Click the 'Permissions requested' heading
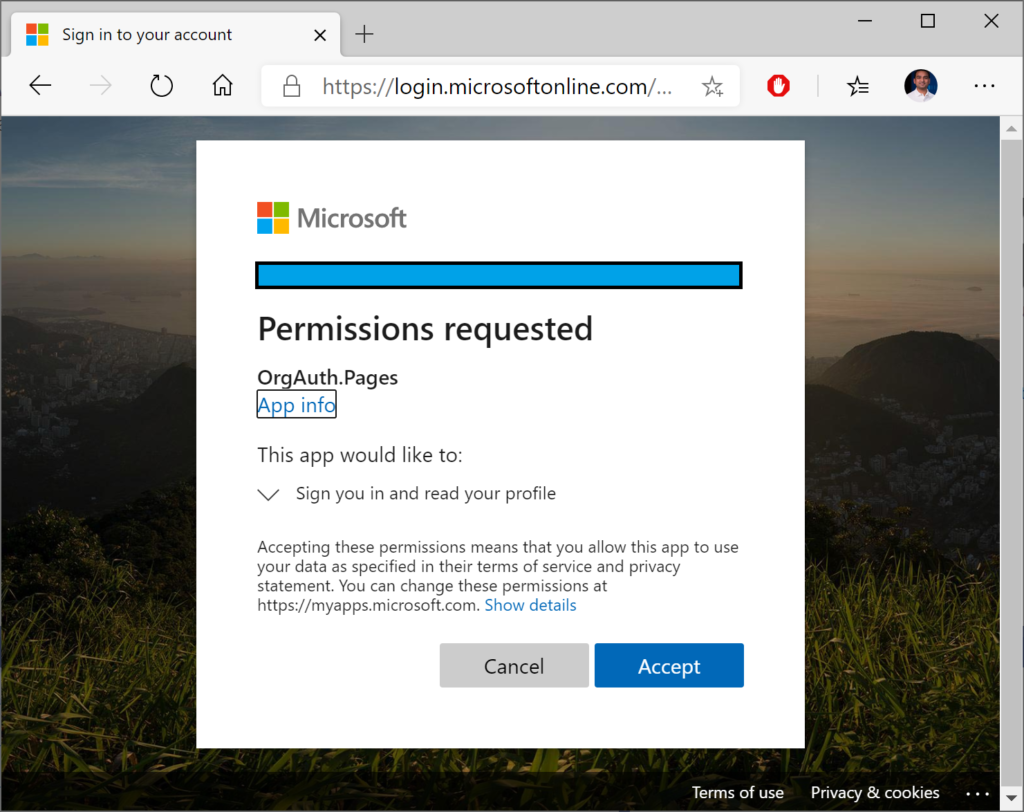 pyautogui.click(x=425, y=329)
